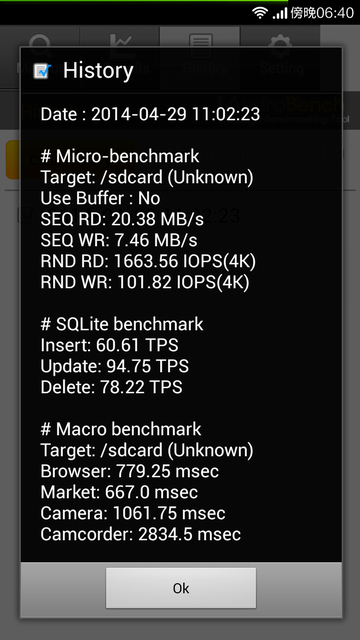Click the # SQLite benchmark heading
The image size is (360, 640).
click(122, 324)
